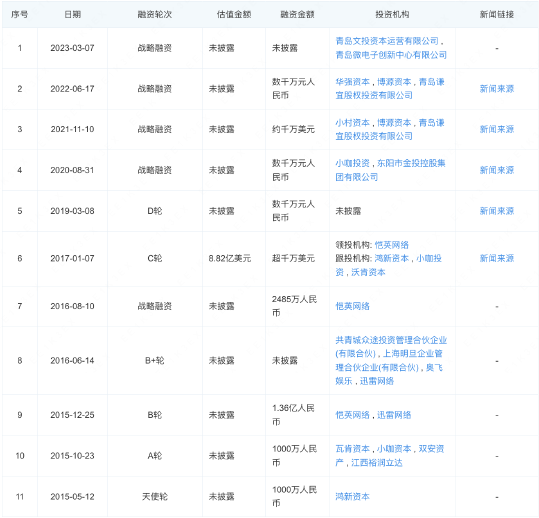Open 迅雷网络 in the B轮 row

point(394,415)
